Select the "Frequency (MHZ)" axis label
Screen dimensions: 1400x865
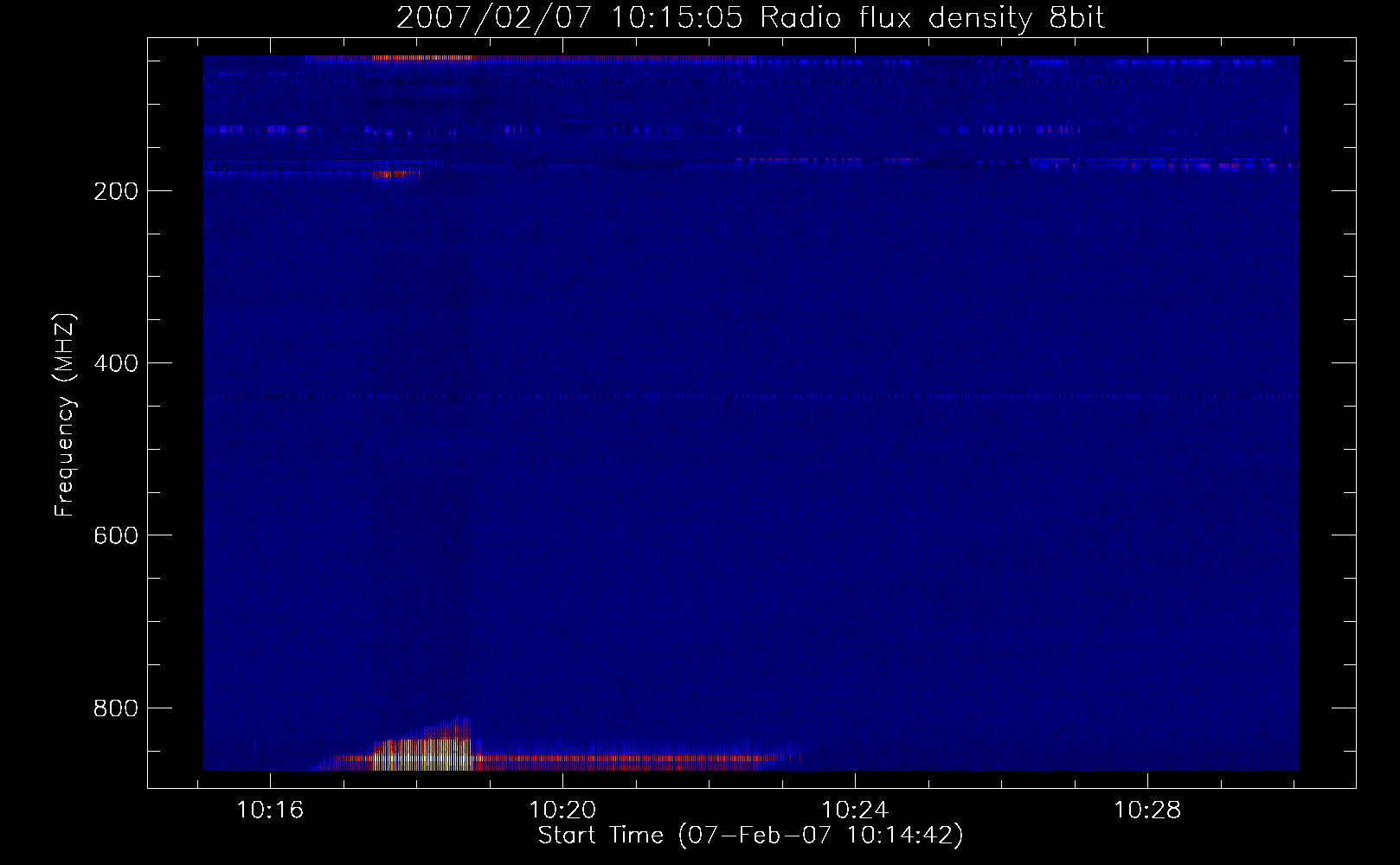tap(65, 415)
